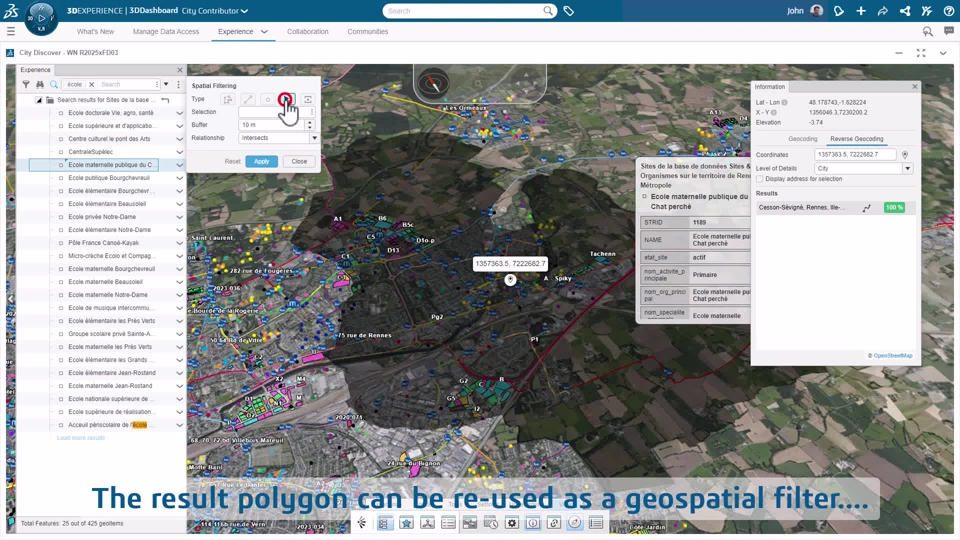Screen dimensions: 960x540
Task: Click the Apply button in Spatial Filtering
Action: 261,162
